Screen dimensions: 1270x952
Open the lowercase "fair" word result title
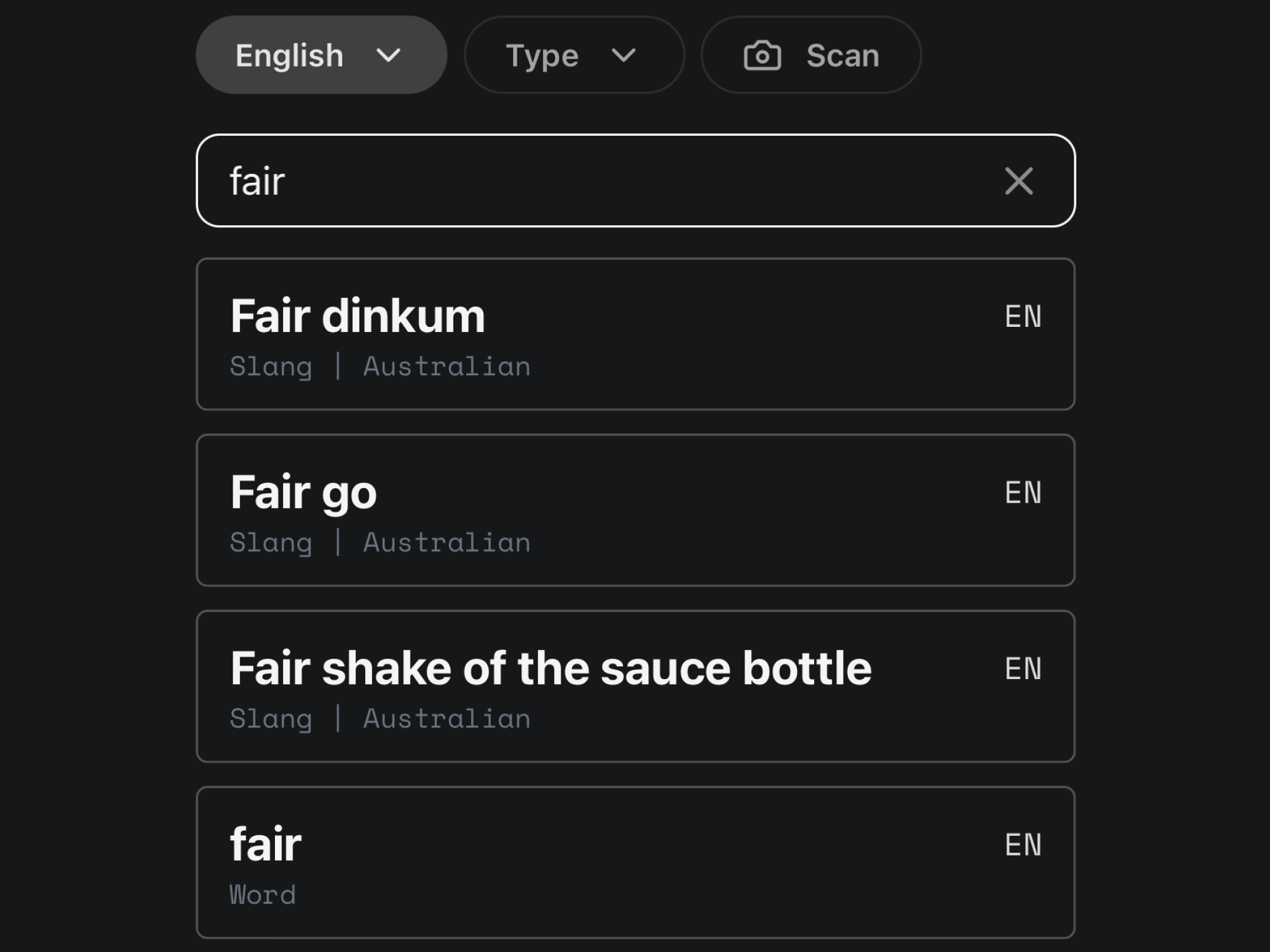tap(265, 845)
